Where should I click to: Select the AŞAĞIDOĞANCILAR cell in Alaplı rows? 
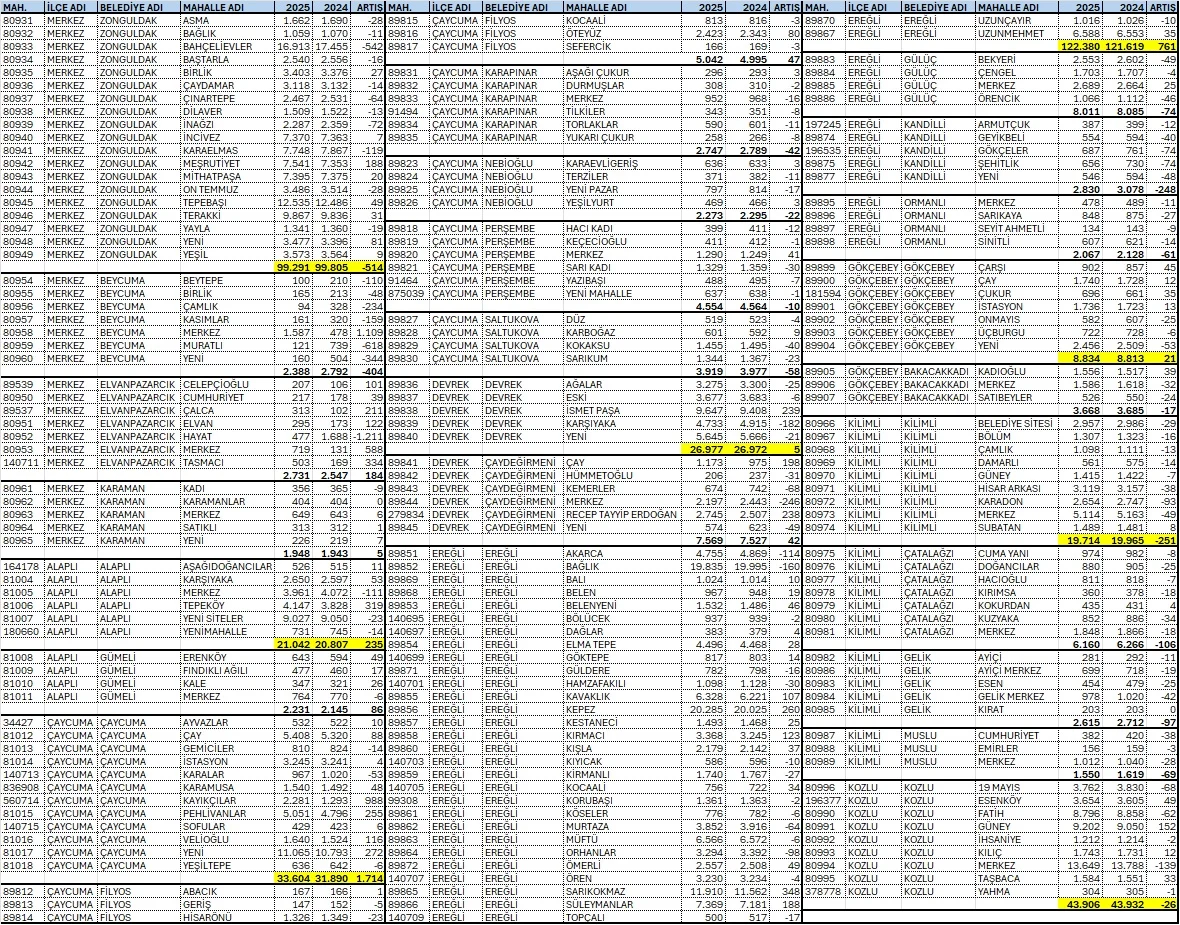click(227, 565)
